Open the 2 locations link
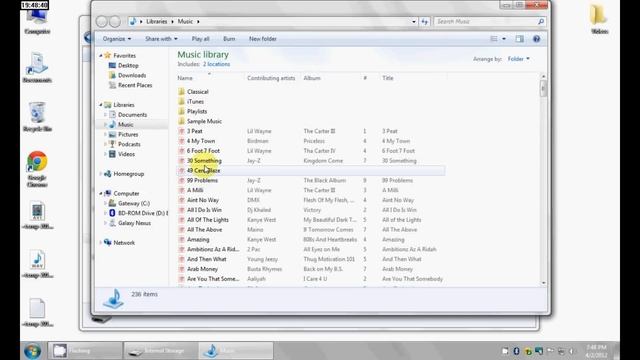The height and width of the screenshot is (360, 640). tap(216, 64)
